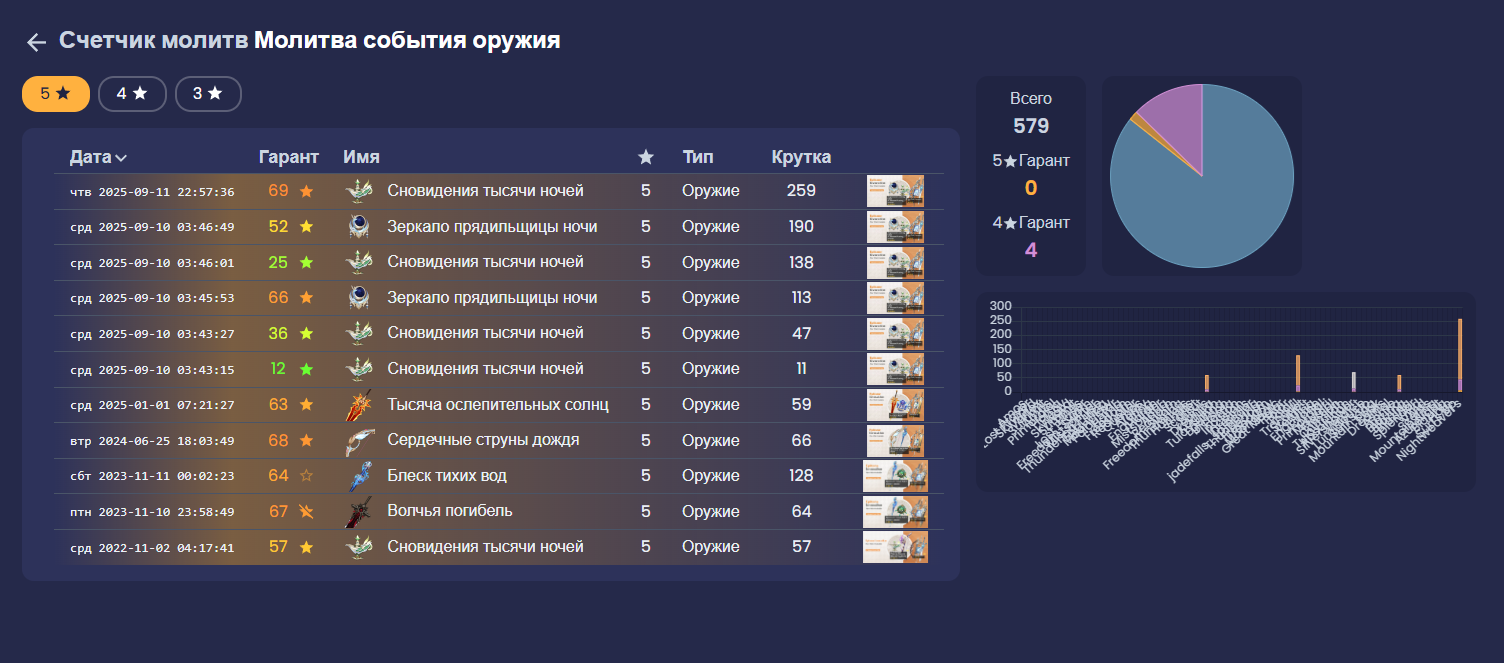1504x663 pixels.
Task: Click the crossed-out star next to pity 67
Action: pyautogui.click(x=306, y=512)
